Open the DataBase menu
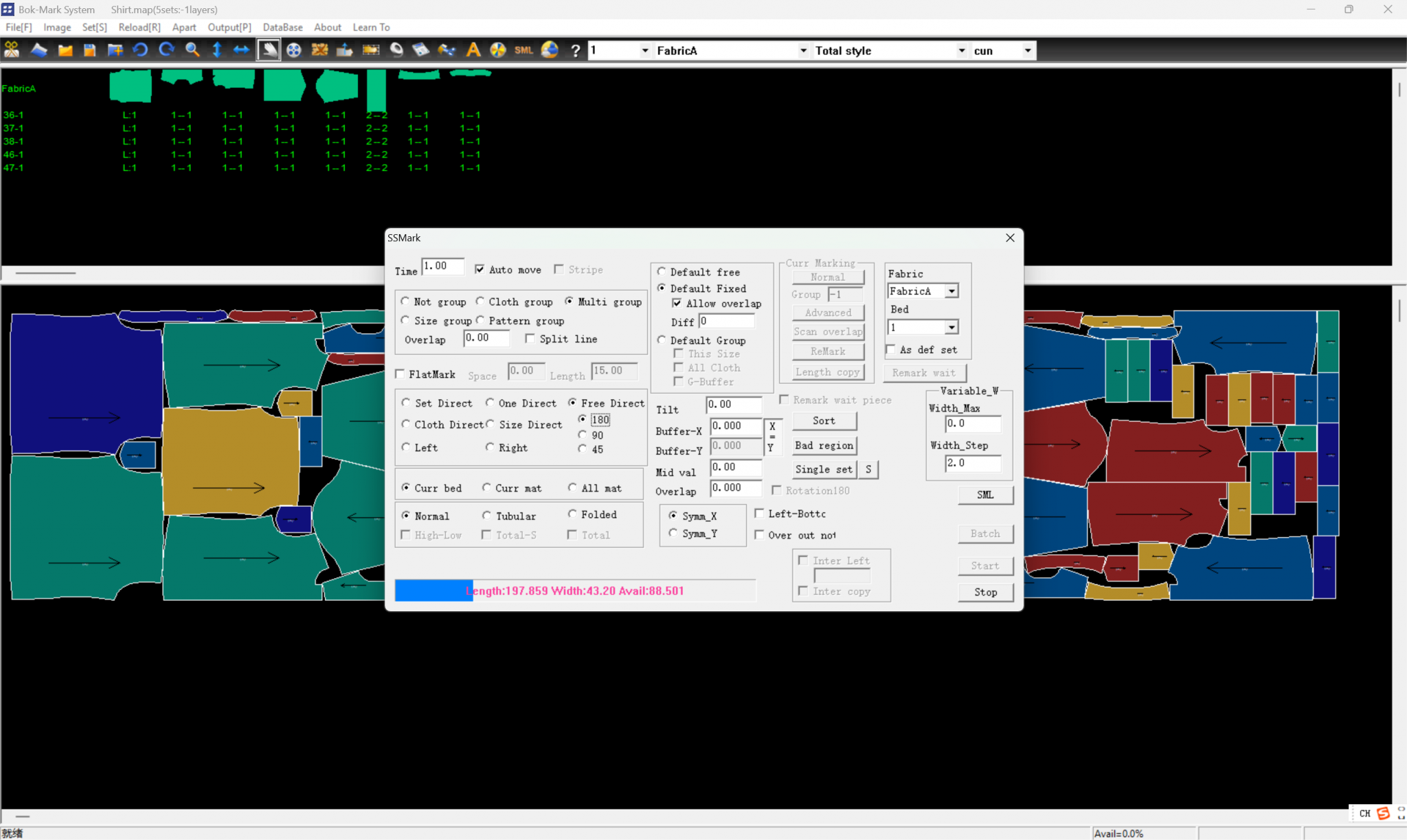The width and height of the screenshot is (1407, 840). [282, 27]
